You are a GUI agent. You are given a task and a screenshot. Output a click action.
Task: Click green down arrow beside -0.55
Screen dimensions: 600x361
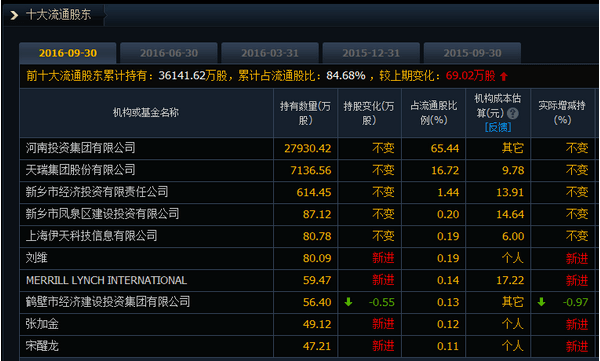click(x=348, y=302)
